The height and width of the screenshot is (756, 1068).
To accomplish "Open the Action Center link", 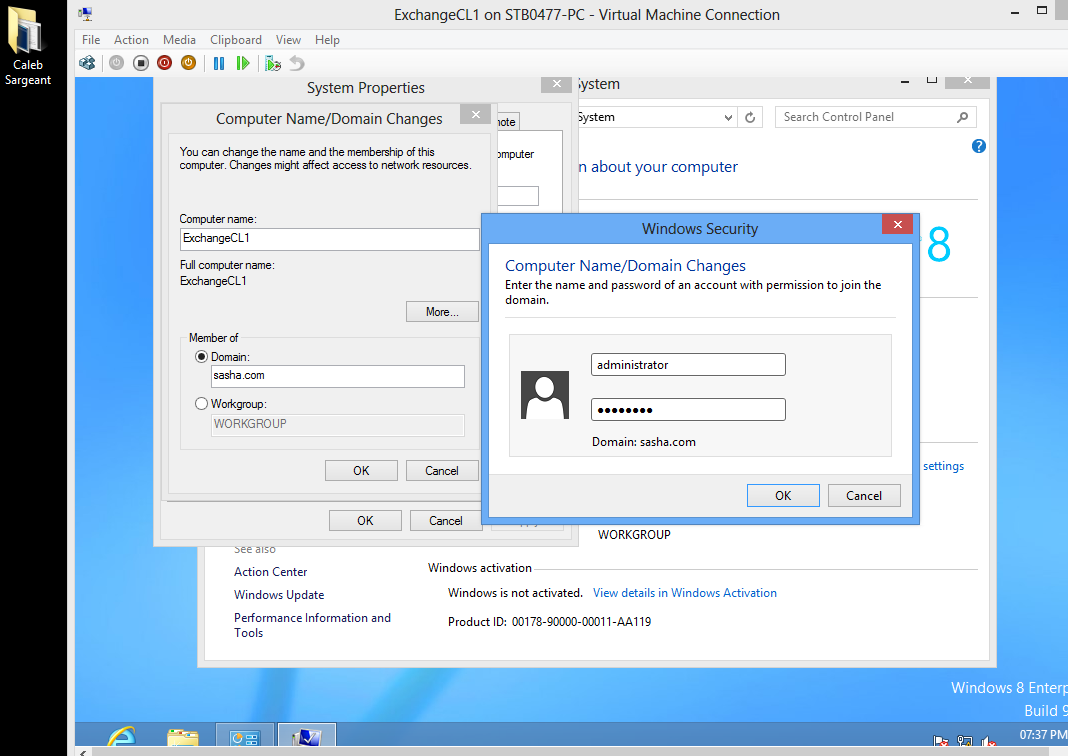I will point(270,571).
